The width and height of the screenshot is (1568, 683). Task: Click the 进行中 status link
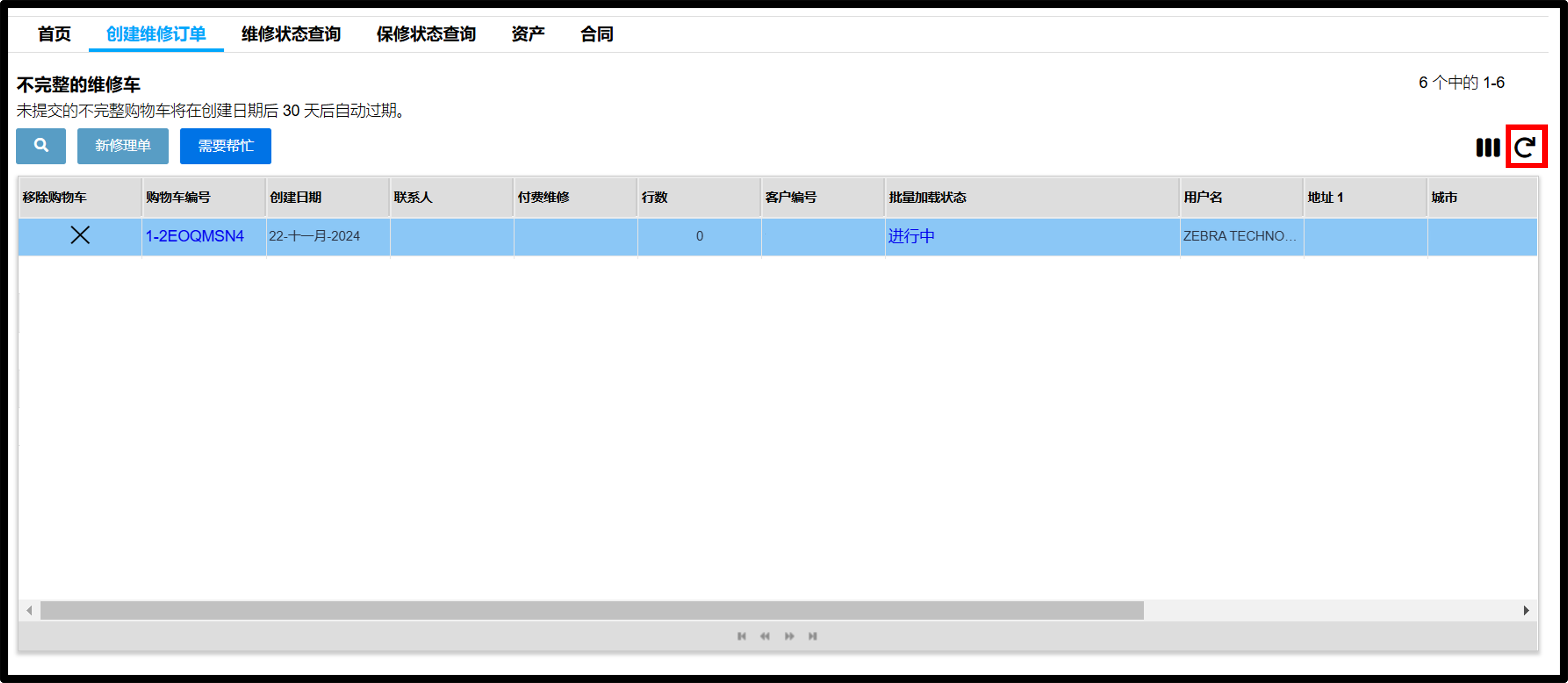(x=911, y=236)
